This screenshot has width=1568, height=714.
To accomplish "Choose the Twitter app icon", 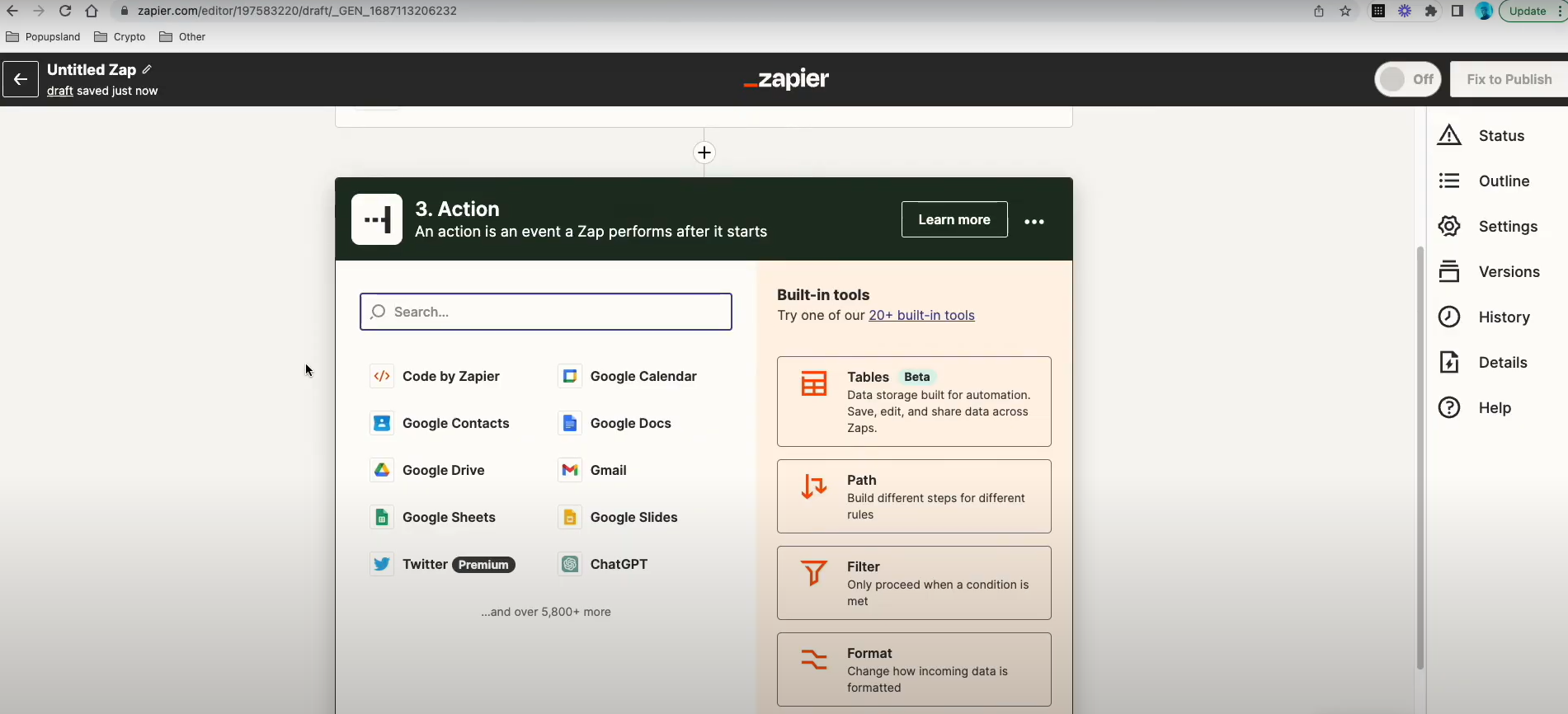I will click(x=382, y=564).
